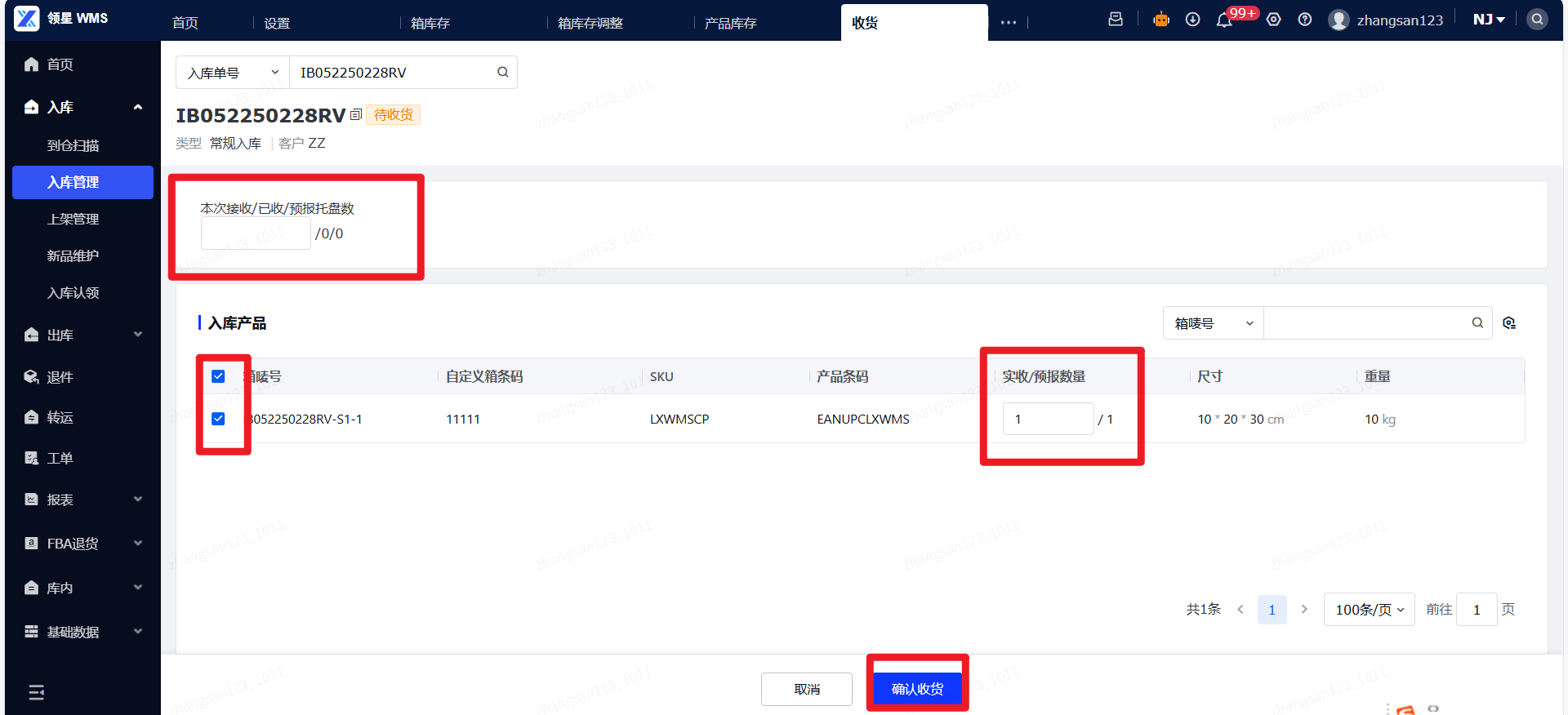Open the printer/inbox tray icon in header

tap(1116, 19)
